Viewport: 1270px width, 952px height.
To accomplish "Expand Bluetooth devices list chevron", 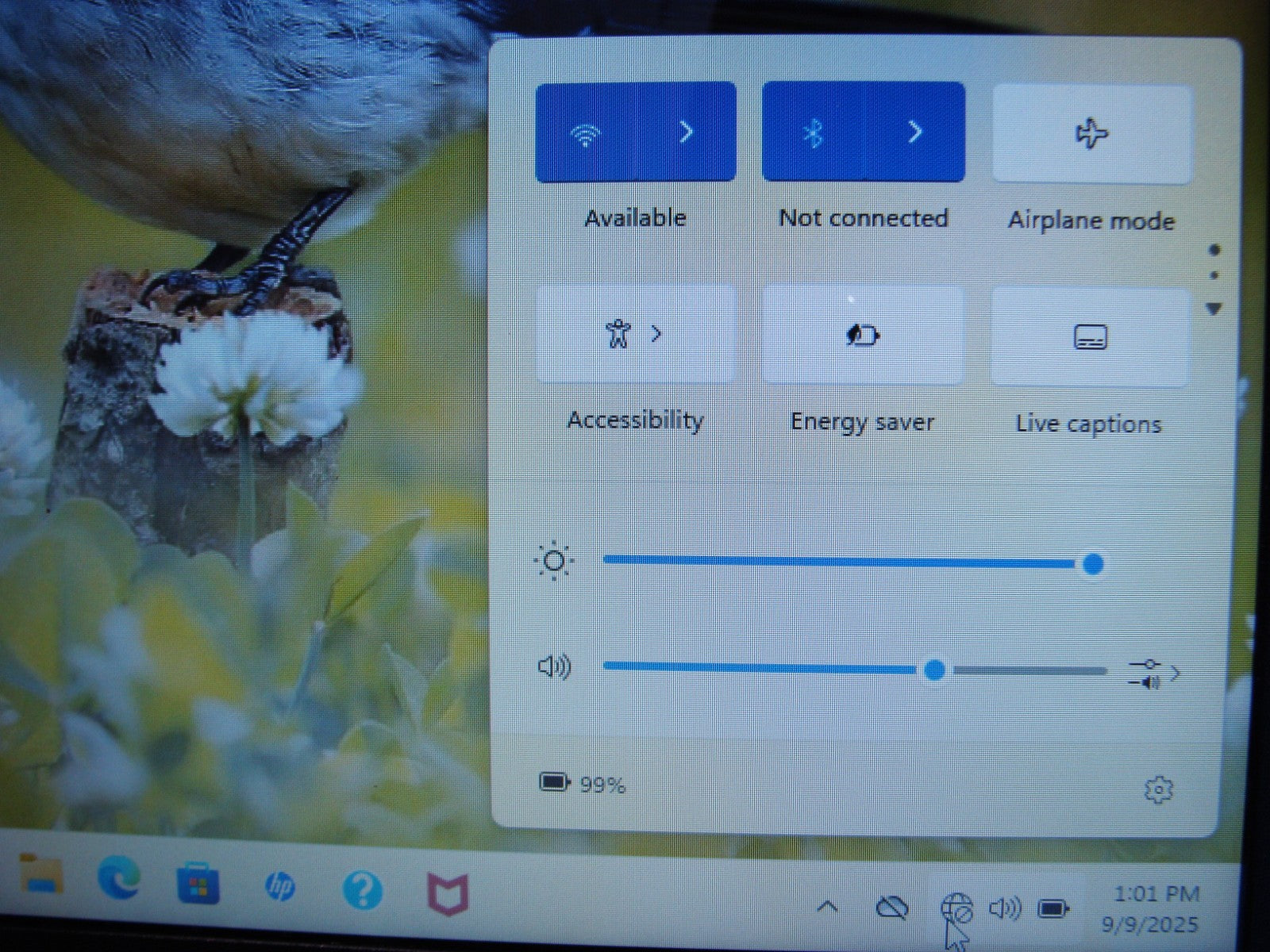I will click(x=915, y=132).
